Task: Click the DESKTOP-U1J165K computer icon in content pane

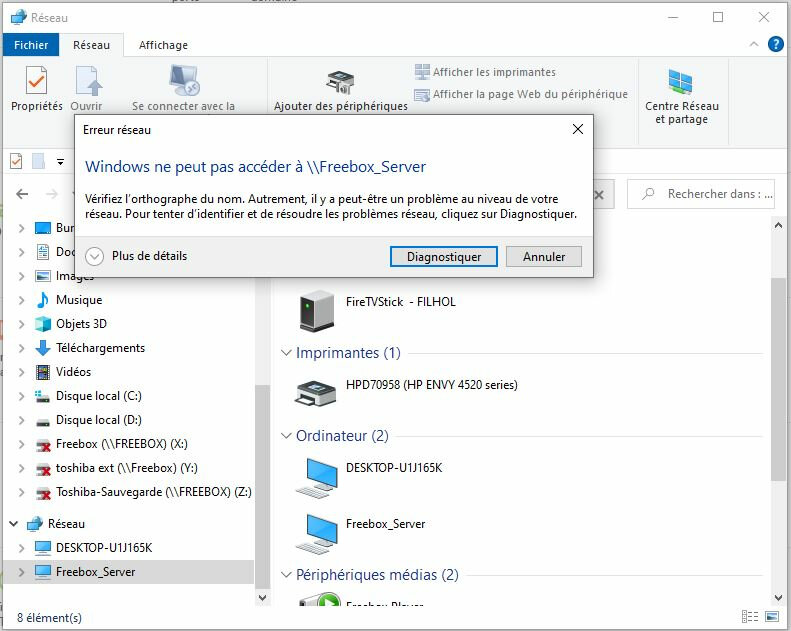Action: coord(317,477)
